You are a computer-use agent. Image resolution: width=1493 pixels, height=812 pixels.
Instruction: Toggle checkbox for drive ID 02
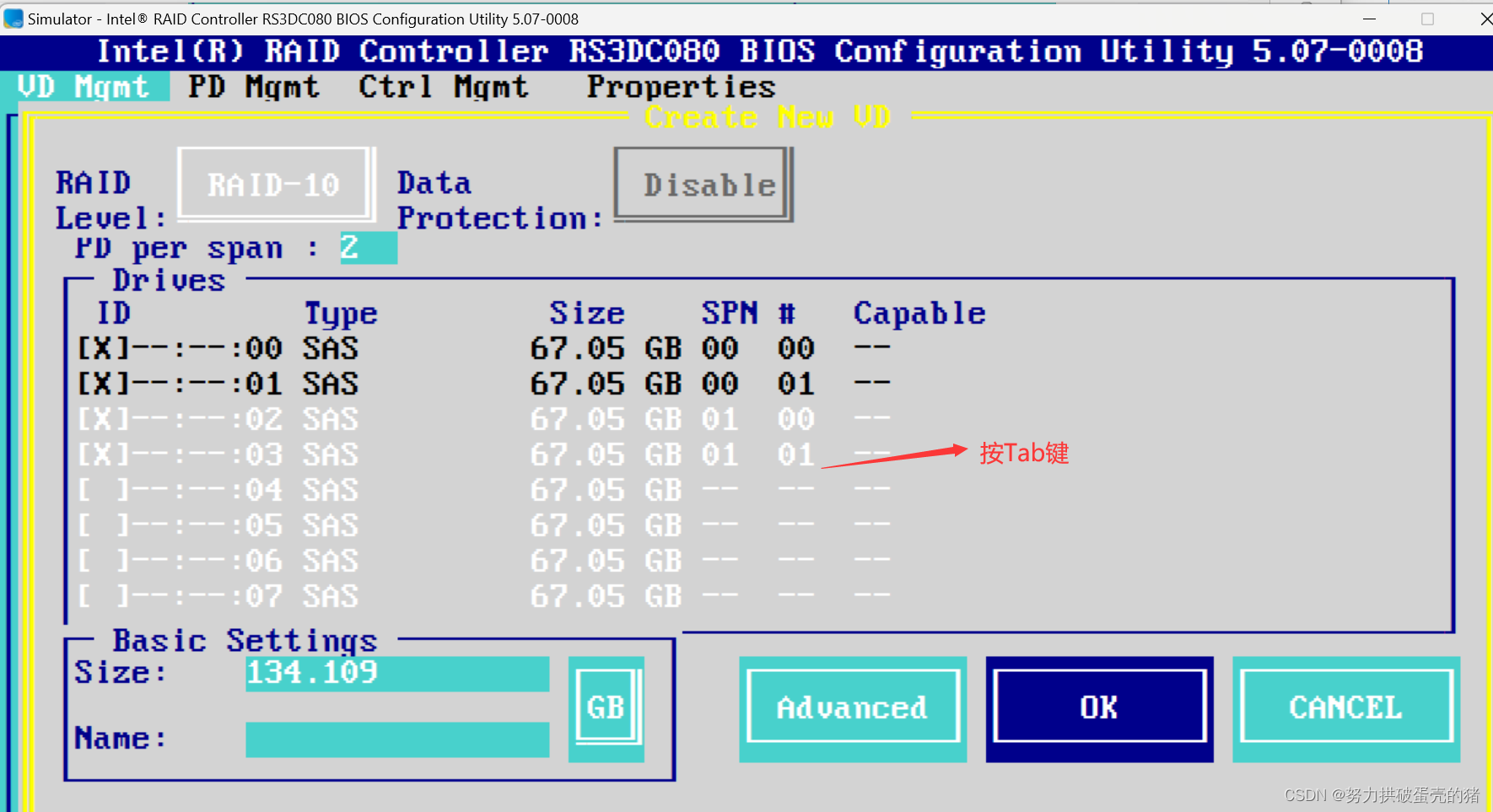pyautogui.click(x=104, y=419)
